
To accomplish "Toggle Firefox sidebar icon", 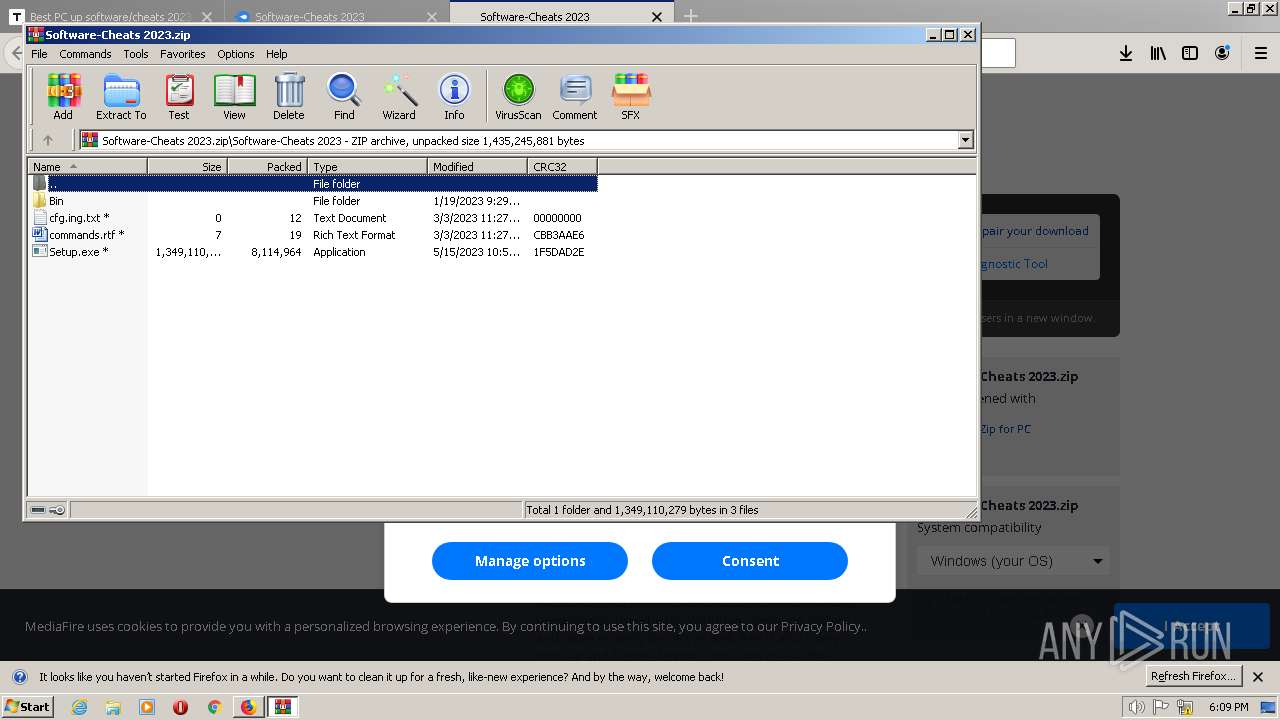I will (1190, 53).
